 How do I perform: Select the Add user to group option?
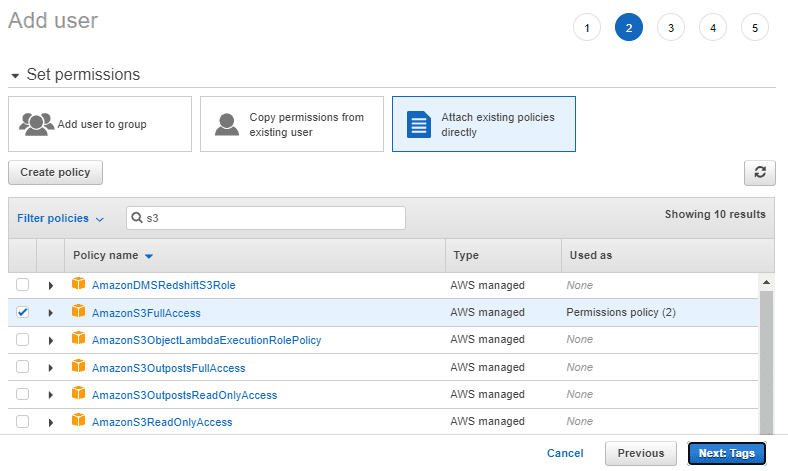(x=100, y=124)
